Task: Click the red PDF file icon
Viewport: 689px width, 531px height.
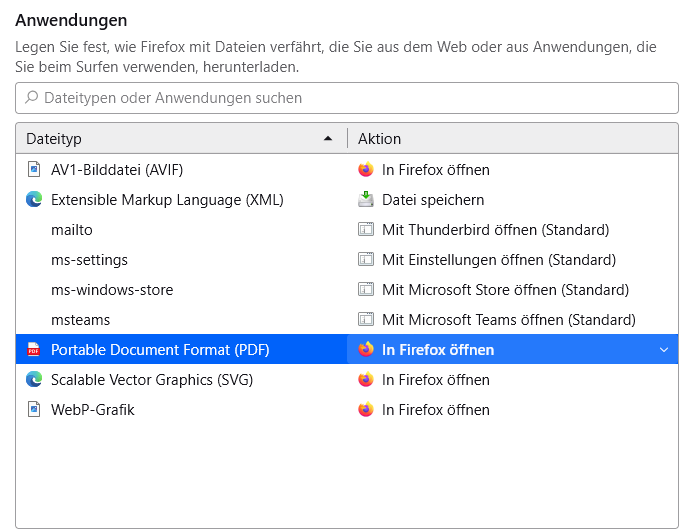Action: point(34,350)
